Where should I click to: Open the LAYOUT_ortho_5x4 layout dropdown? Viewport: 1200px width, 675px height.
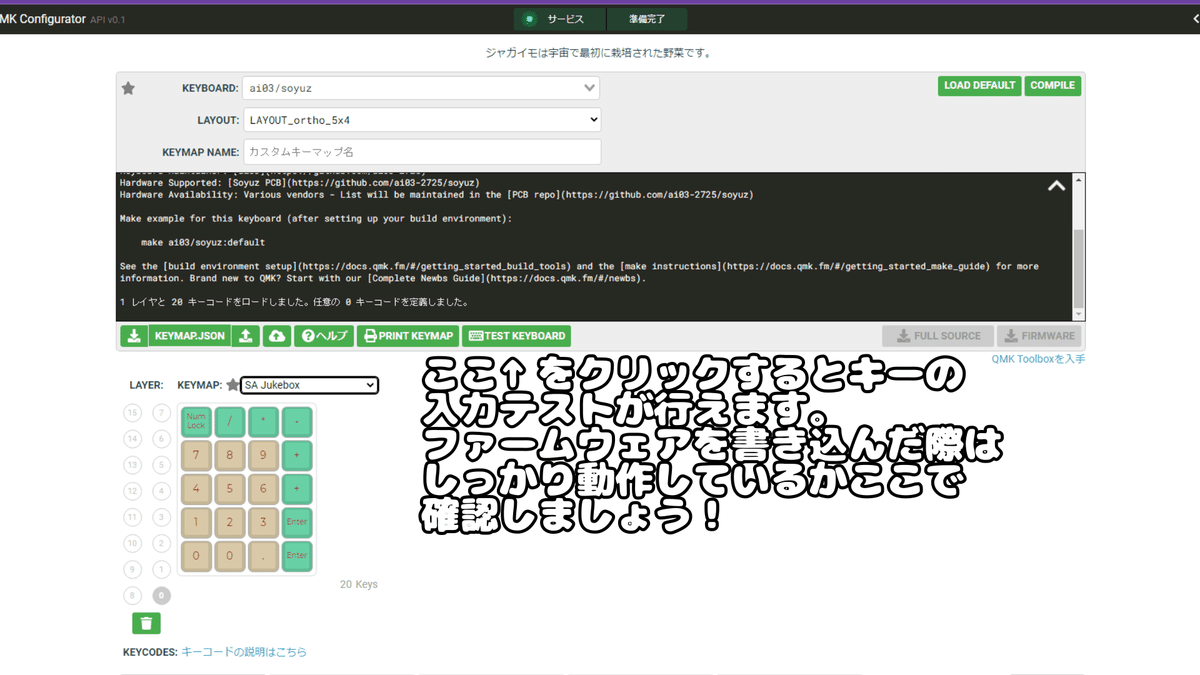tap(422, 120)
